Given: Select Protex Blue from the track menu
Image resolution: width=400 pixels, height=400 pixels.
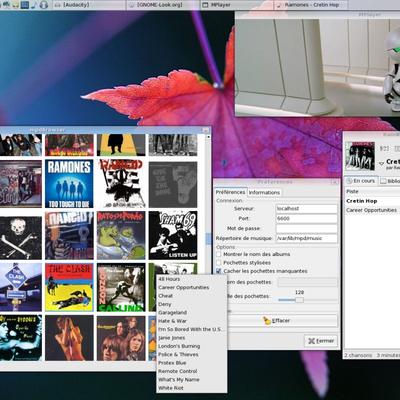Looking at the screenshot, I should 192,363.
